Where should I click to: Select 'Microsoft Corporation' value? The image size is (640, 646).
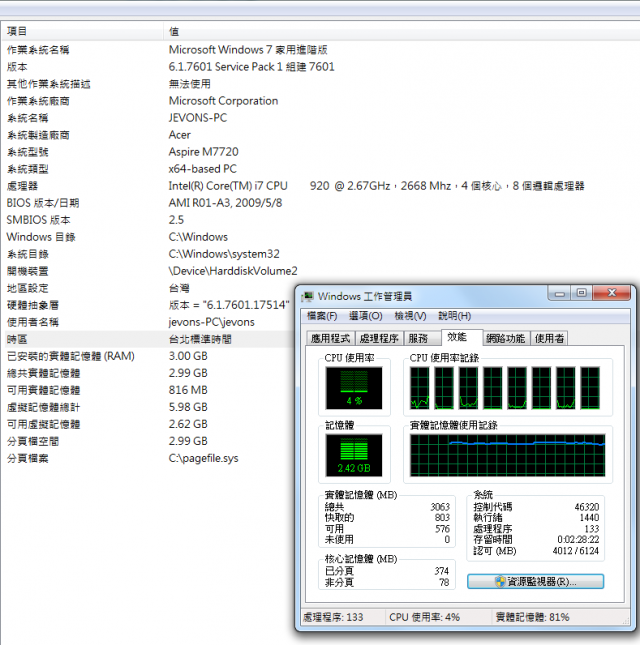223,101
